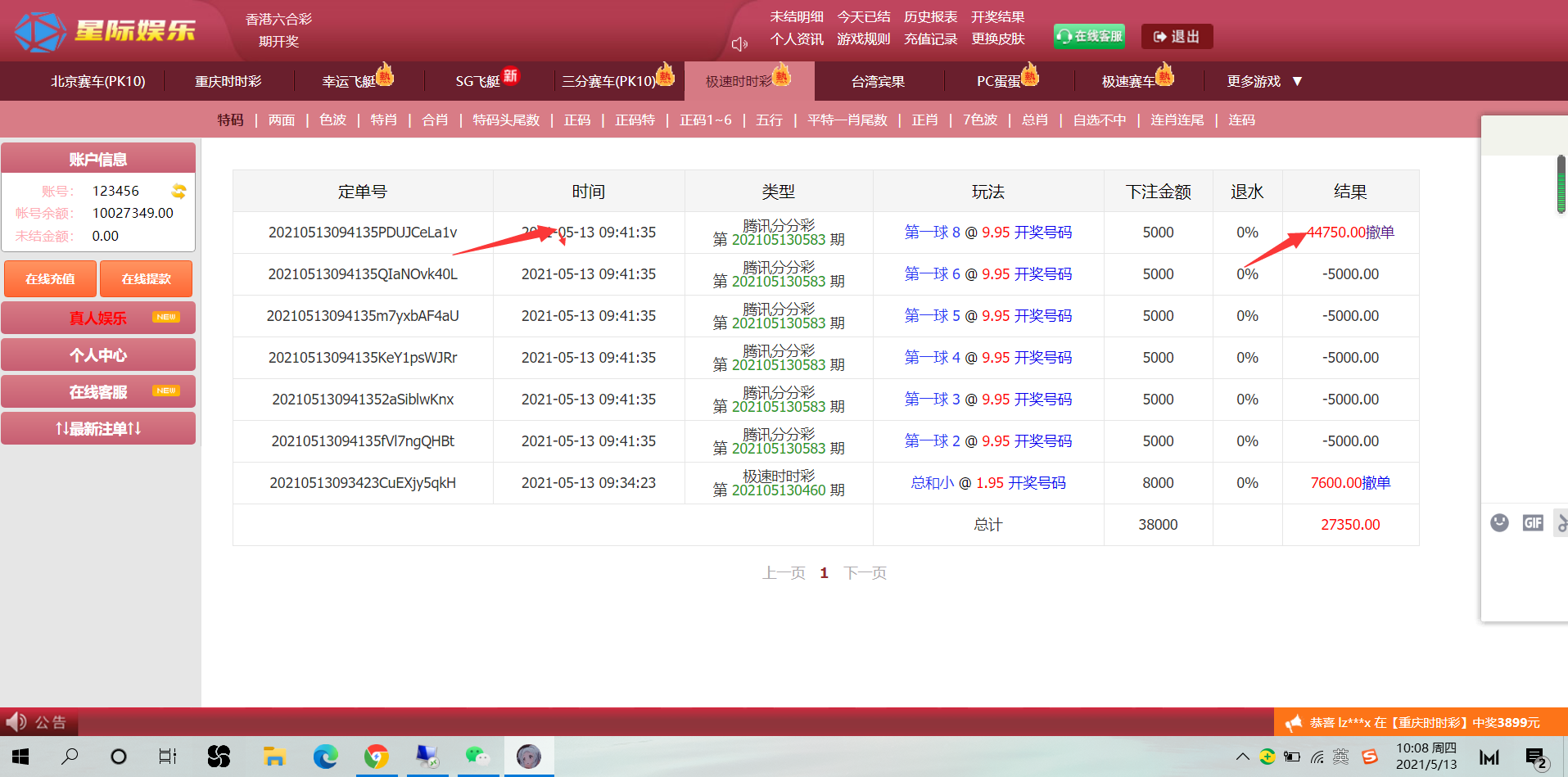Viewport: 1568px width, 777px height.
Task: Go to 下一页 in pagination
Action: click(865, 573)
